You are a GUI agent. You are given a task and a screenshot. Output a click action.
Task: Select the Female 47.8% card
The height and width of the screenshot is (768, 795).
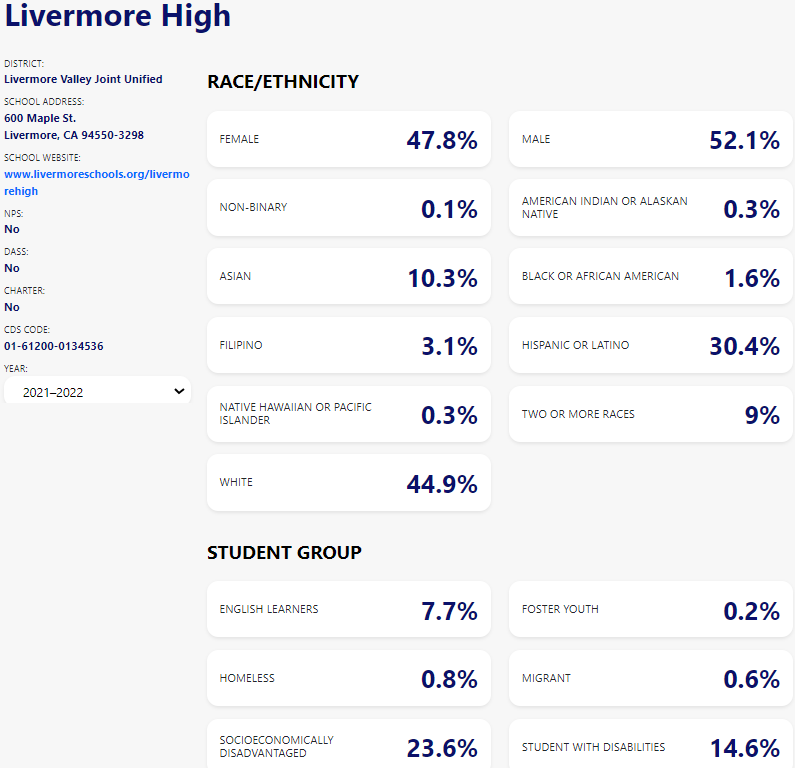coord(348,139)
